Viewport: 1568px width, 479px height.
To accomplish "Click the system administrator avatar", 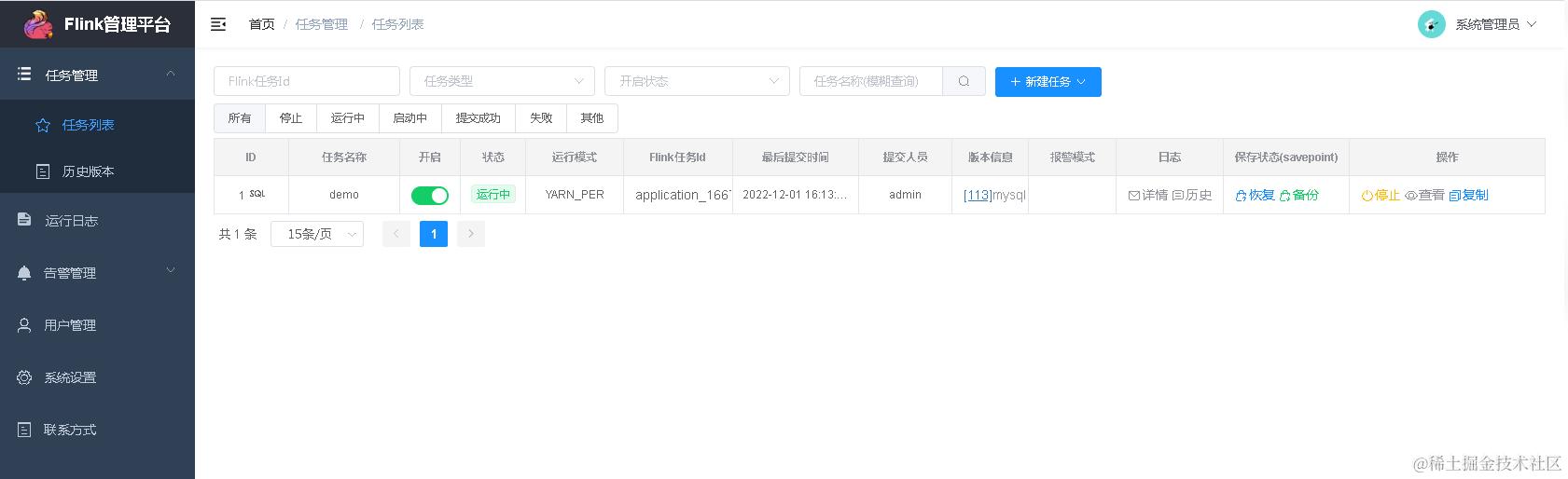I will [x=1432, y=24].
